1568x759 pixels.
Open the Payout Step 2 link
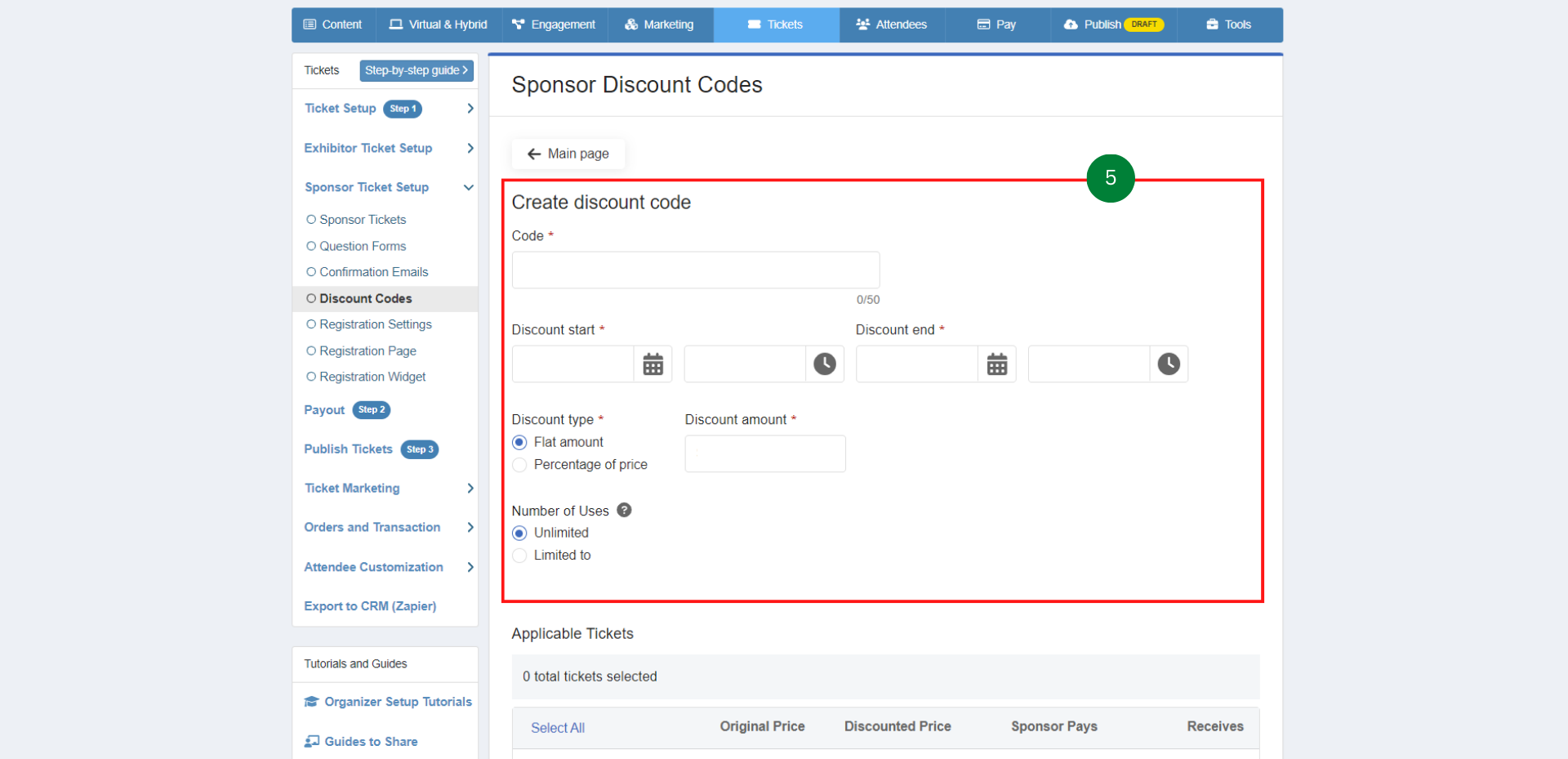click(x=347, y=410)
